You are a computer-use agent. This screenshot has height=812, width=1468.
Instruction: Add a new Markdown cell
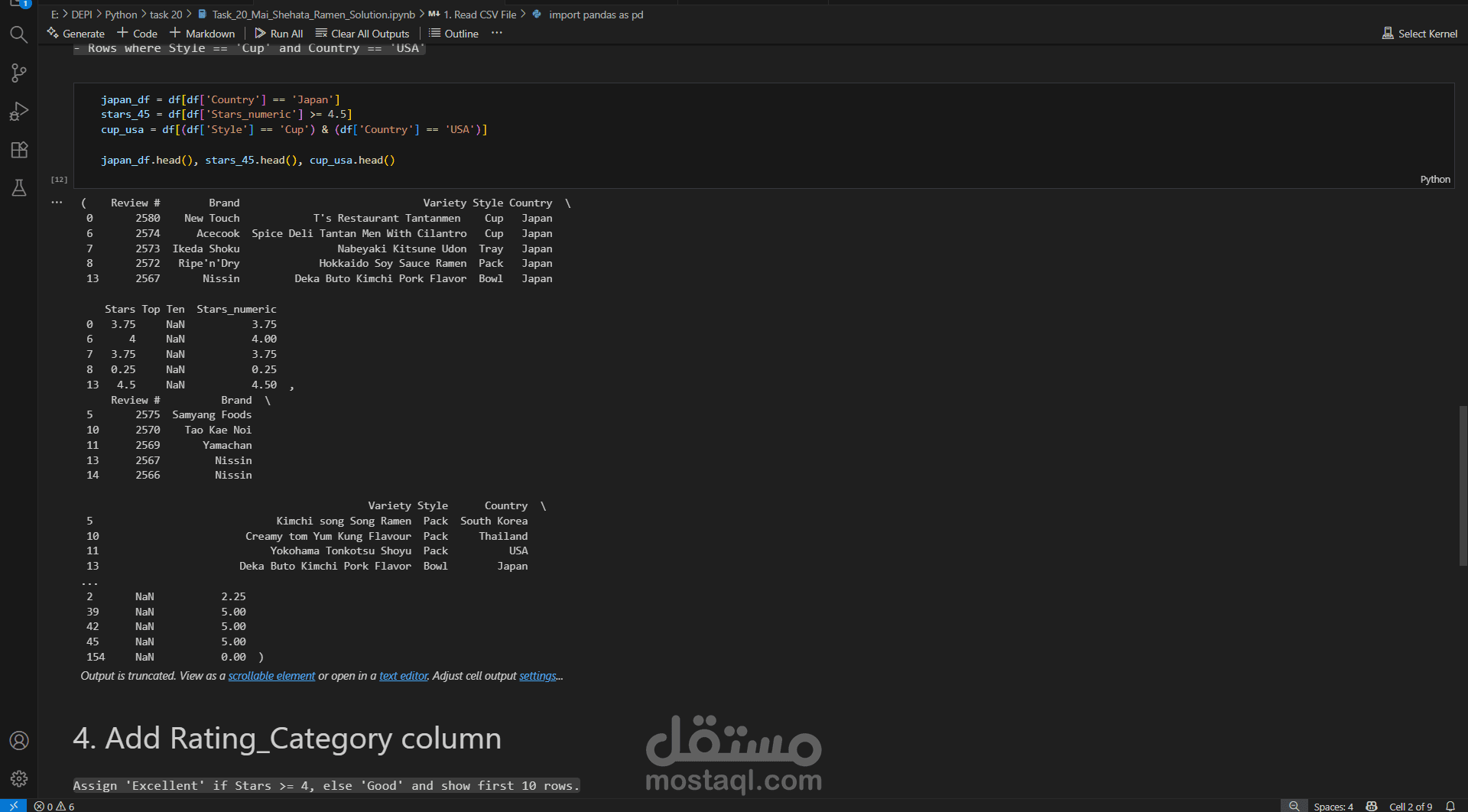point(203,34)
